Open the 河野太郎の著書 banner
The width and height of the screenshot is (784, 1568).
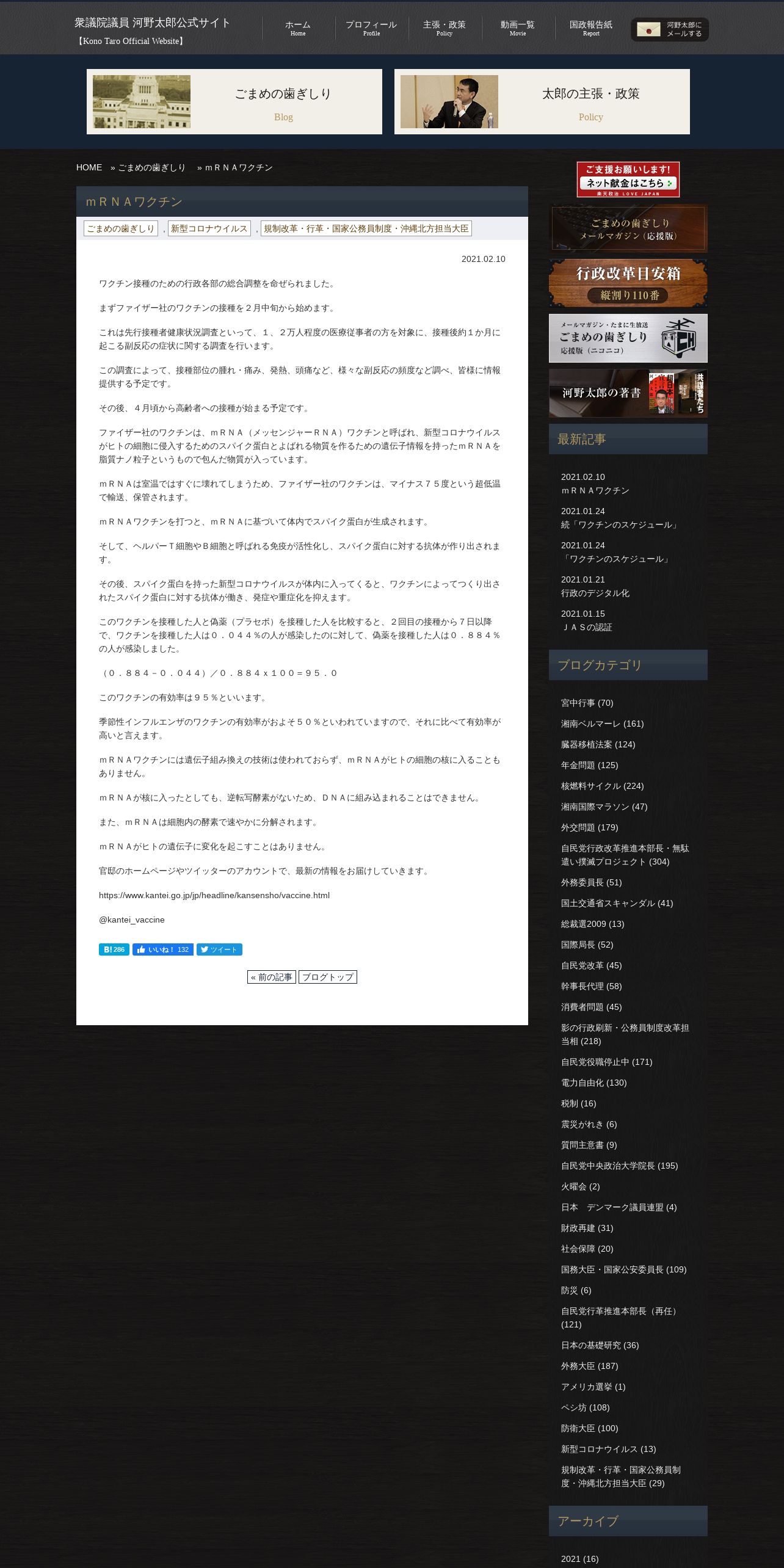(x=628, y=393)
